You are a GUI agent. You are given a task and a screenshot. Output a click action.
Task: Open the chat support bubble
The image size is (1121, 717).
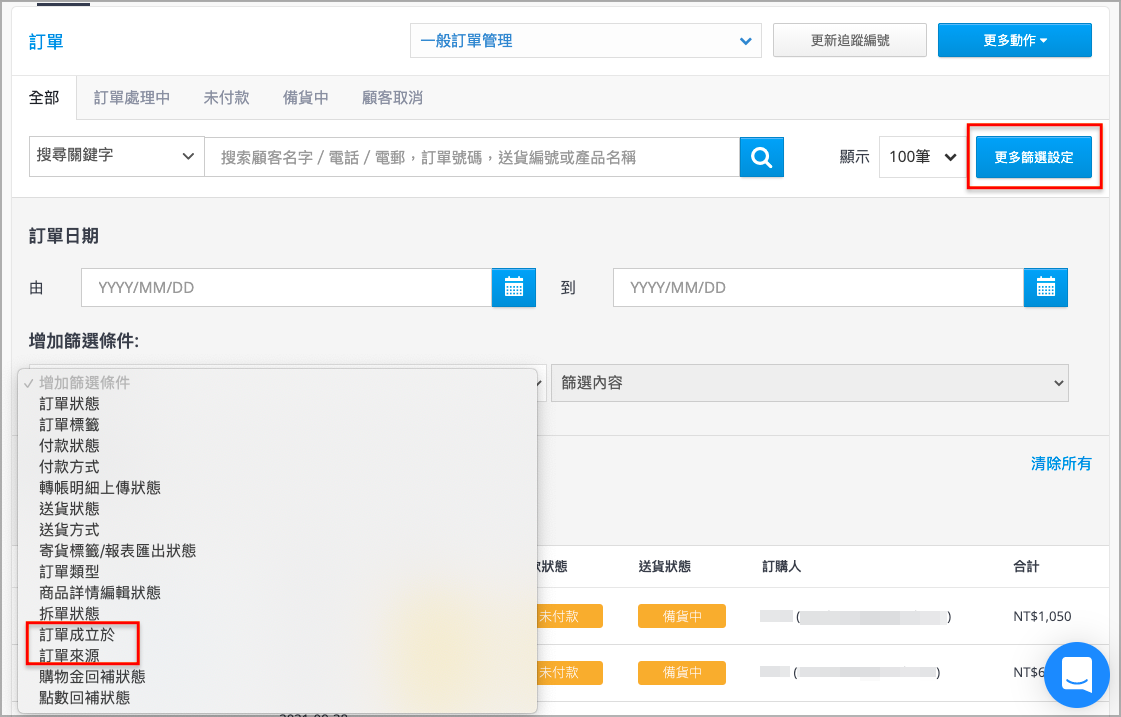1077,674
